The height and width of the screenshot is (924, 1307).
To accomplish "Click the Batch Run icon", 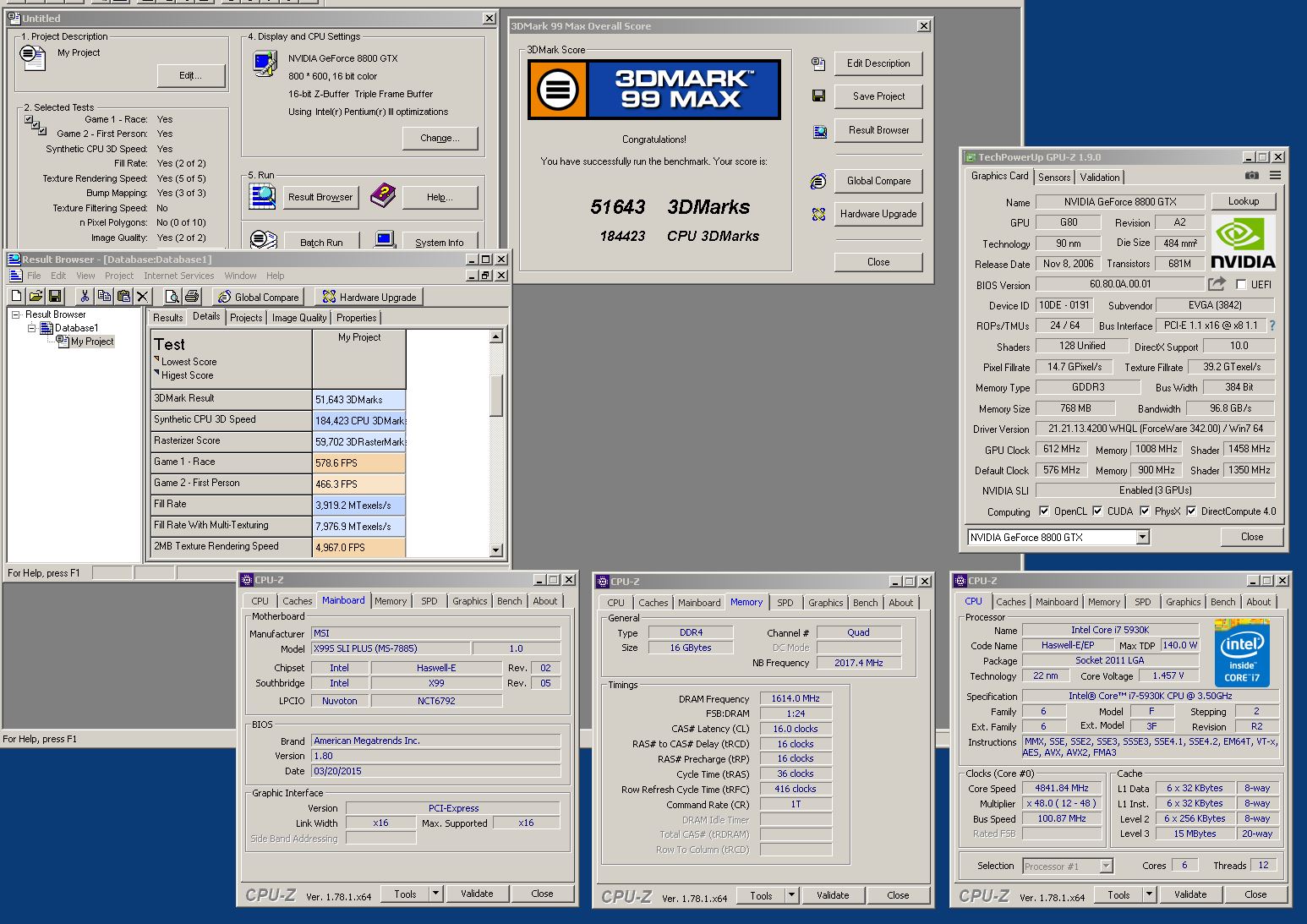I will 264,240.
